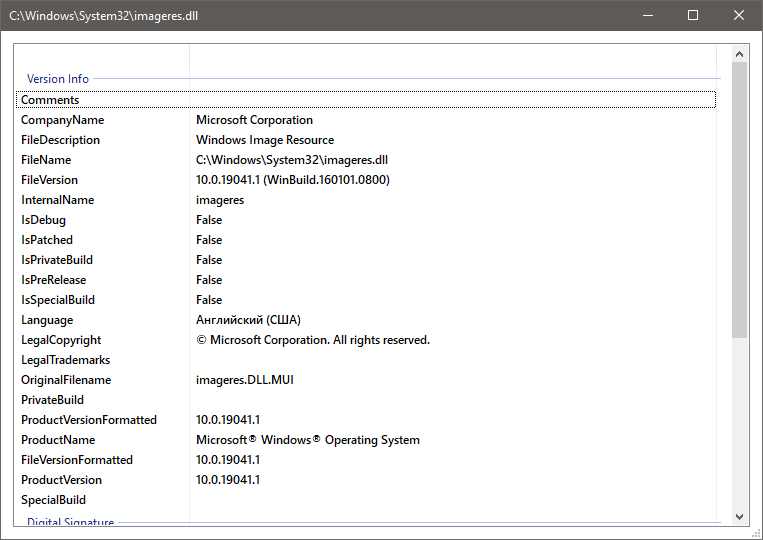
Task: Click the imageres value
Action: [220, 200]
